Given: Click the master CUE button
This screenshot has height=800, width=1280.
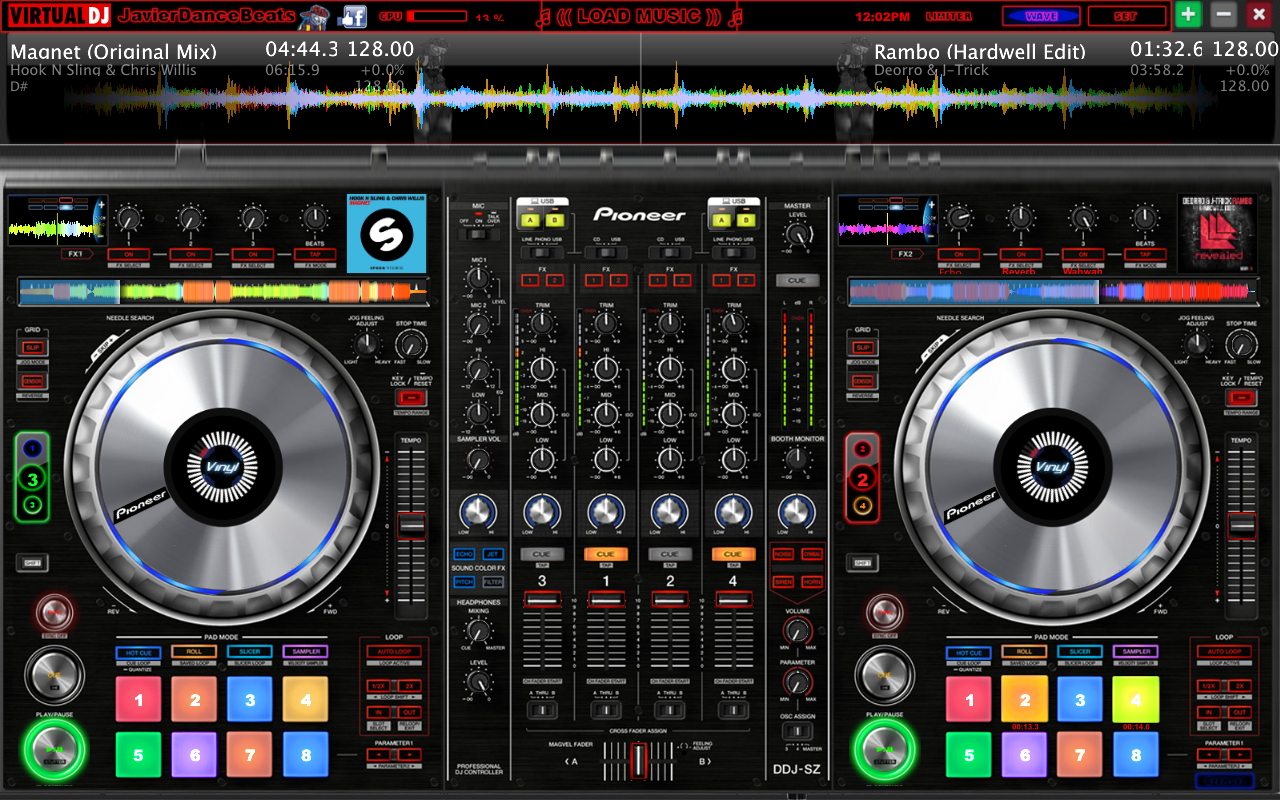Looking at the screenshot, I should tap(796, 281).
